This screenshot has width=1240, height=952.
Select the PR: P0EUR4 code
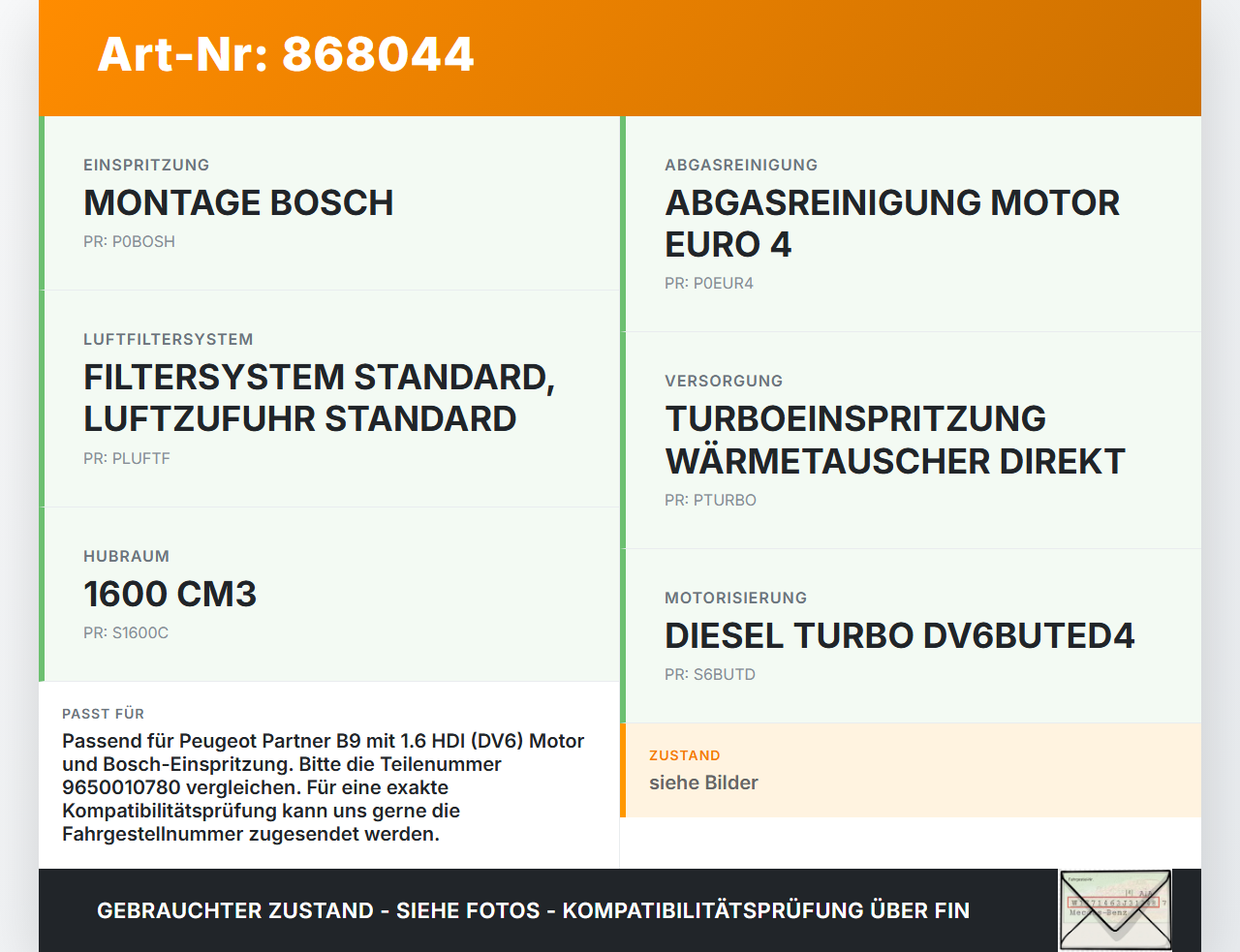[x=708, y=283]
